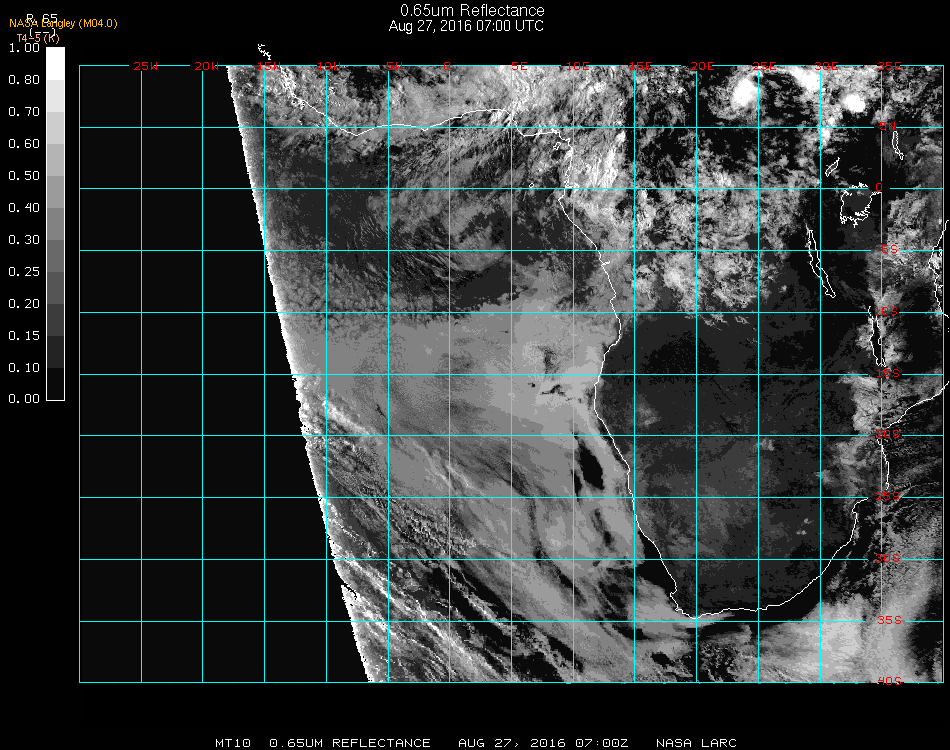This screenshot has height=750, width=950.
Task: Click the "AUG 27, 2016 07:00Z" footer timestamp
Action: pyautogui.click(x=543, y=743)
